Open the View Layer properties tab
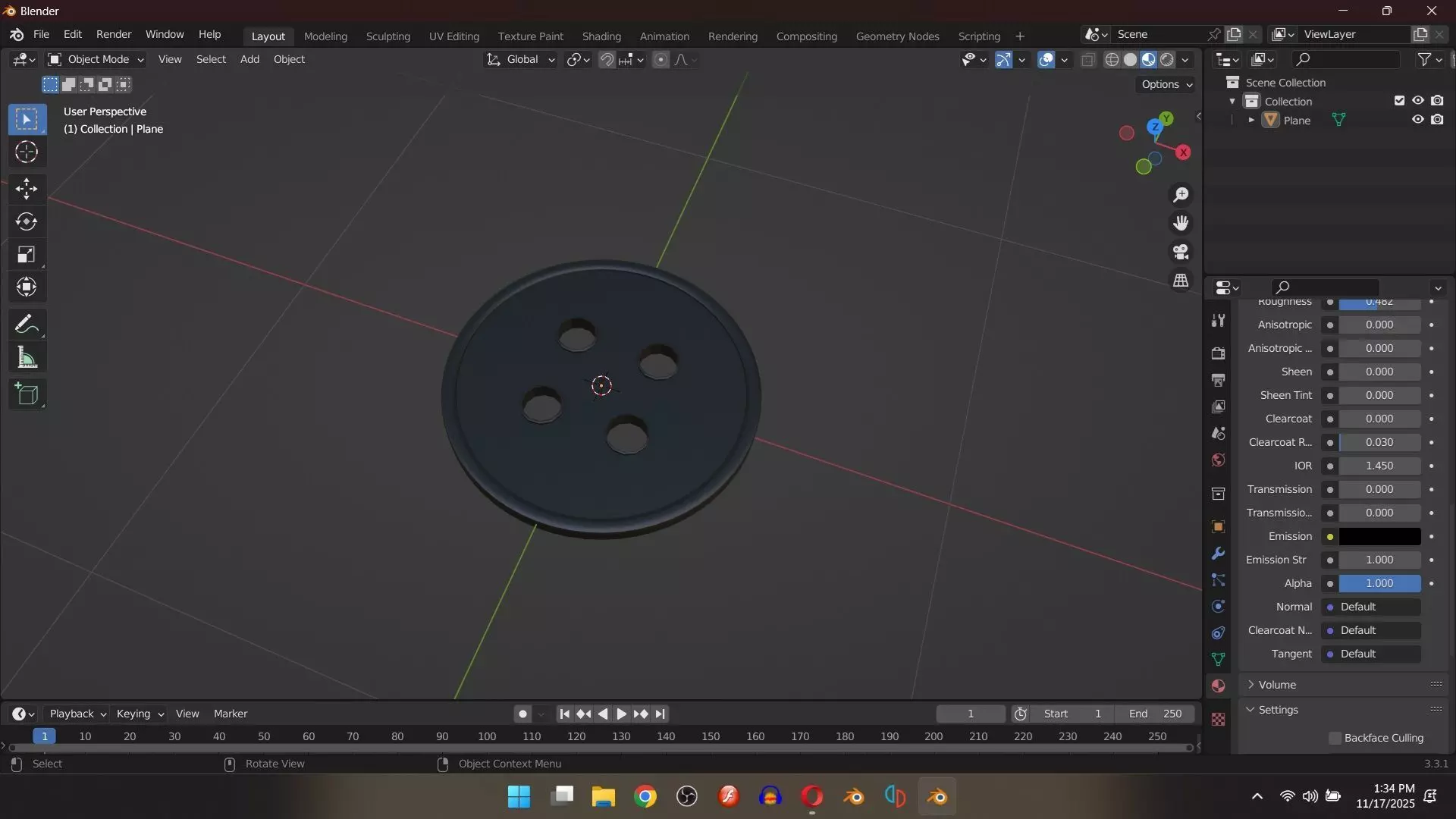 point(1219,406)
